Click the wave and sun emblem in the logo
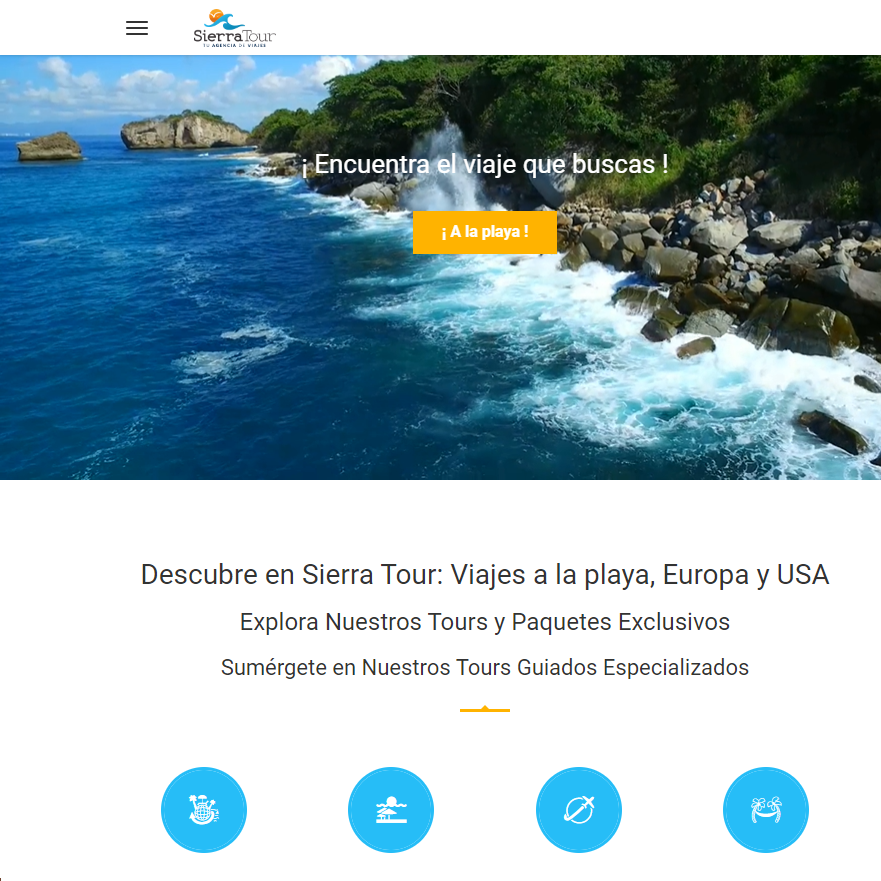This screenshot has width=881, height=881. 224,19
